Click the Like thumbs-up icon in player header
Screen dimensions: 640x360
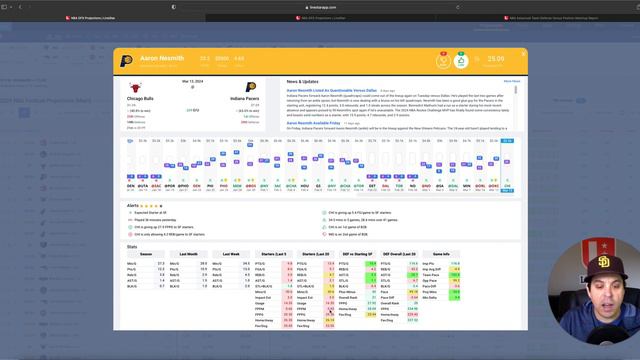tap(461, 61)
